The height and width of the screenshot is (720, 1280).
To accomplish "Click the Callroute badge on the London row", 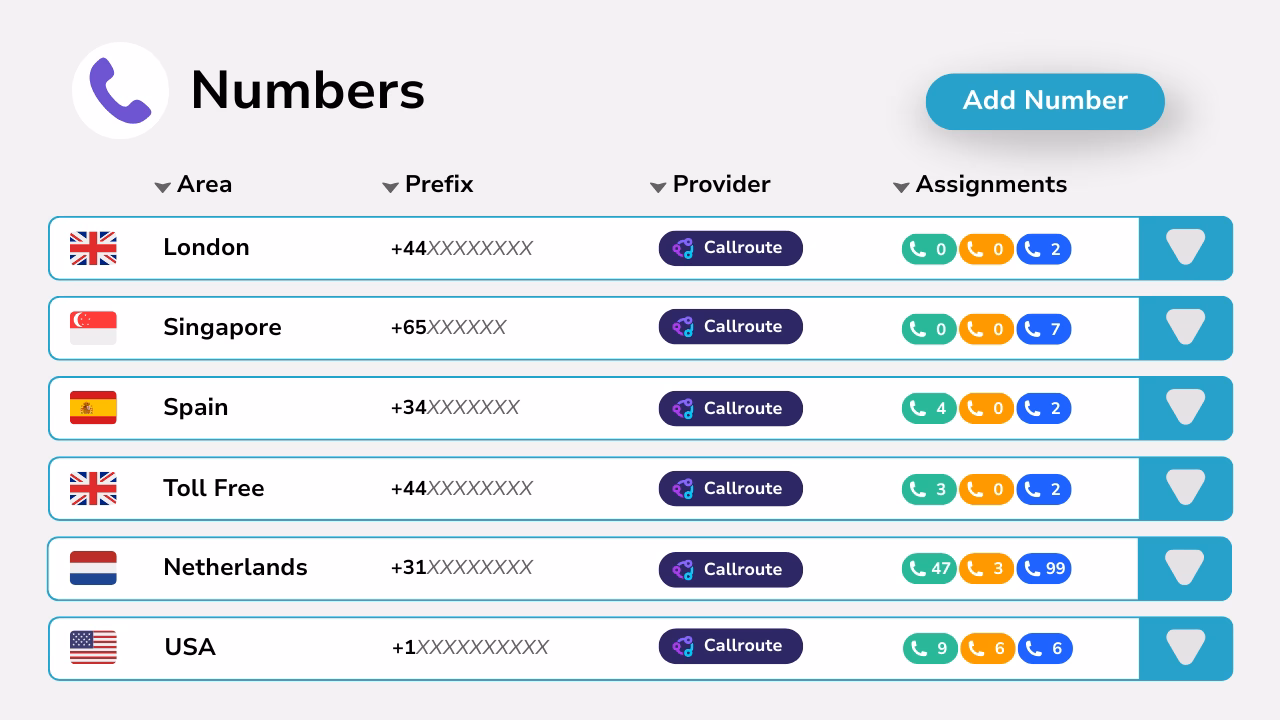I will [730, 248].
